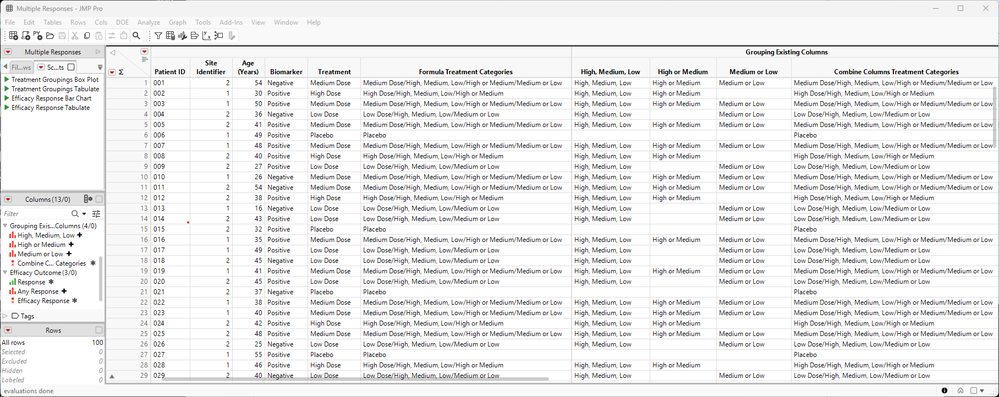
Task: Open the Graph menu
Action: (x=178, y=22)
